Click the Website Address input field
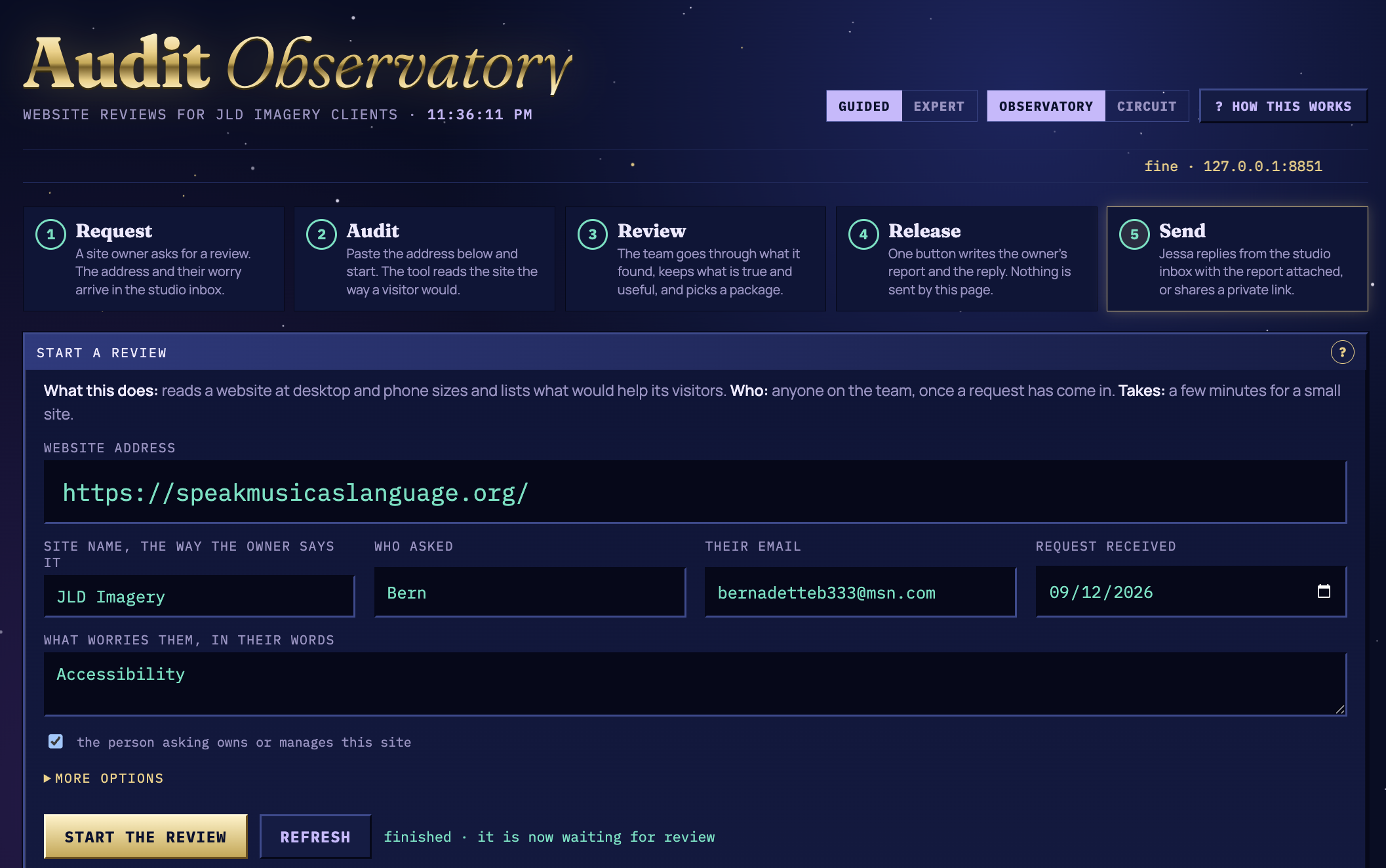The height and width of the screenshot is (868, 1386). 695,492
